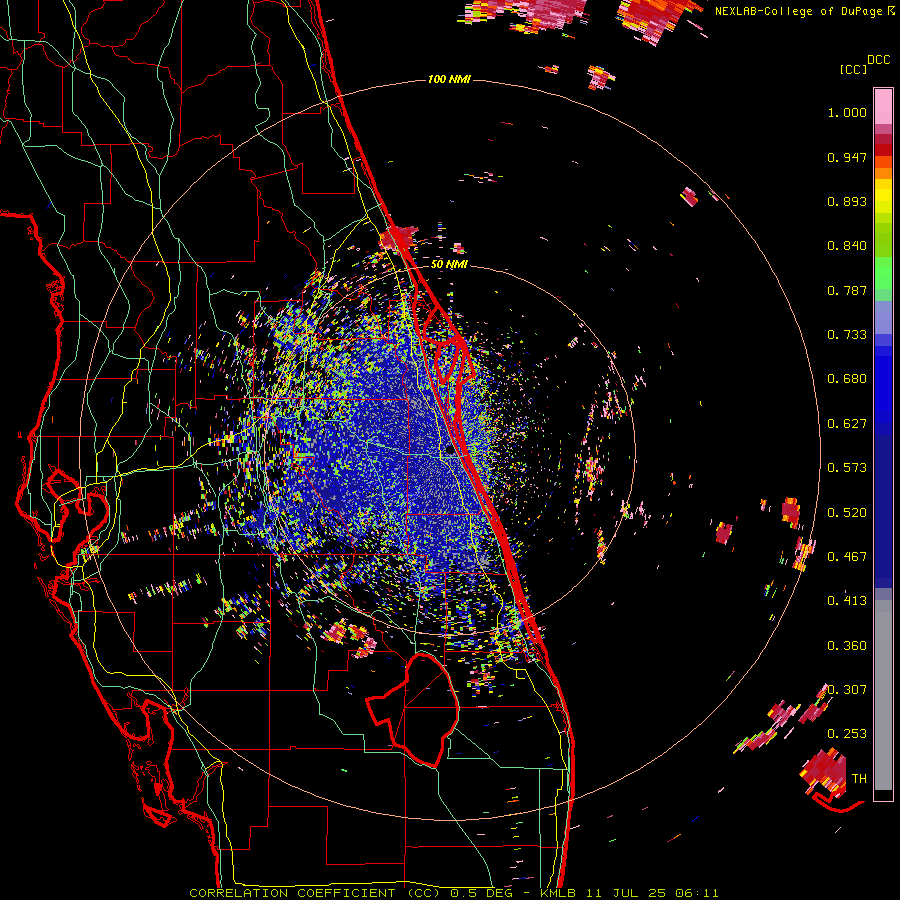Select the 0.893 scale value
This screenshot has height=900, width=900.
click(847, 201)
